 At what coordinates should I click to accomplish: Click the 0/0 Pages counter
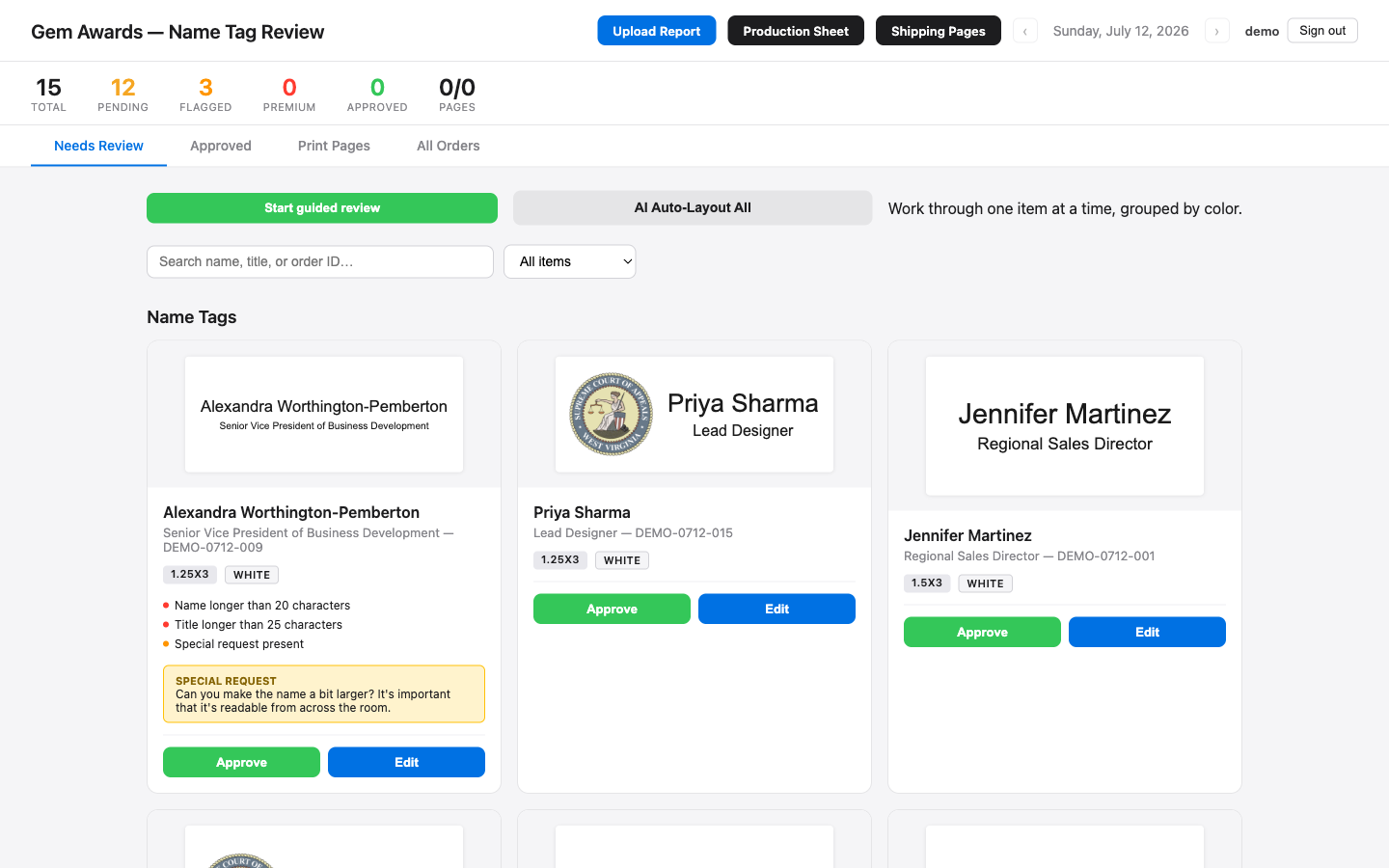(457, 94)
